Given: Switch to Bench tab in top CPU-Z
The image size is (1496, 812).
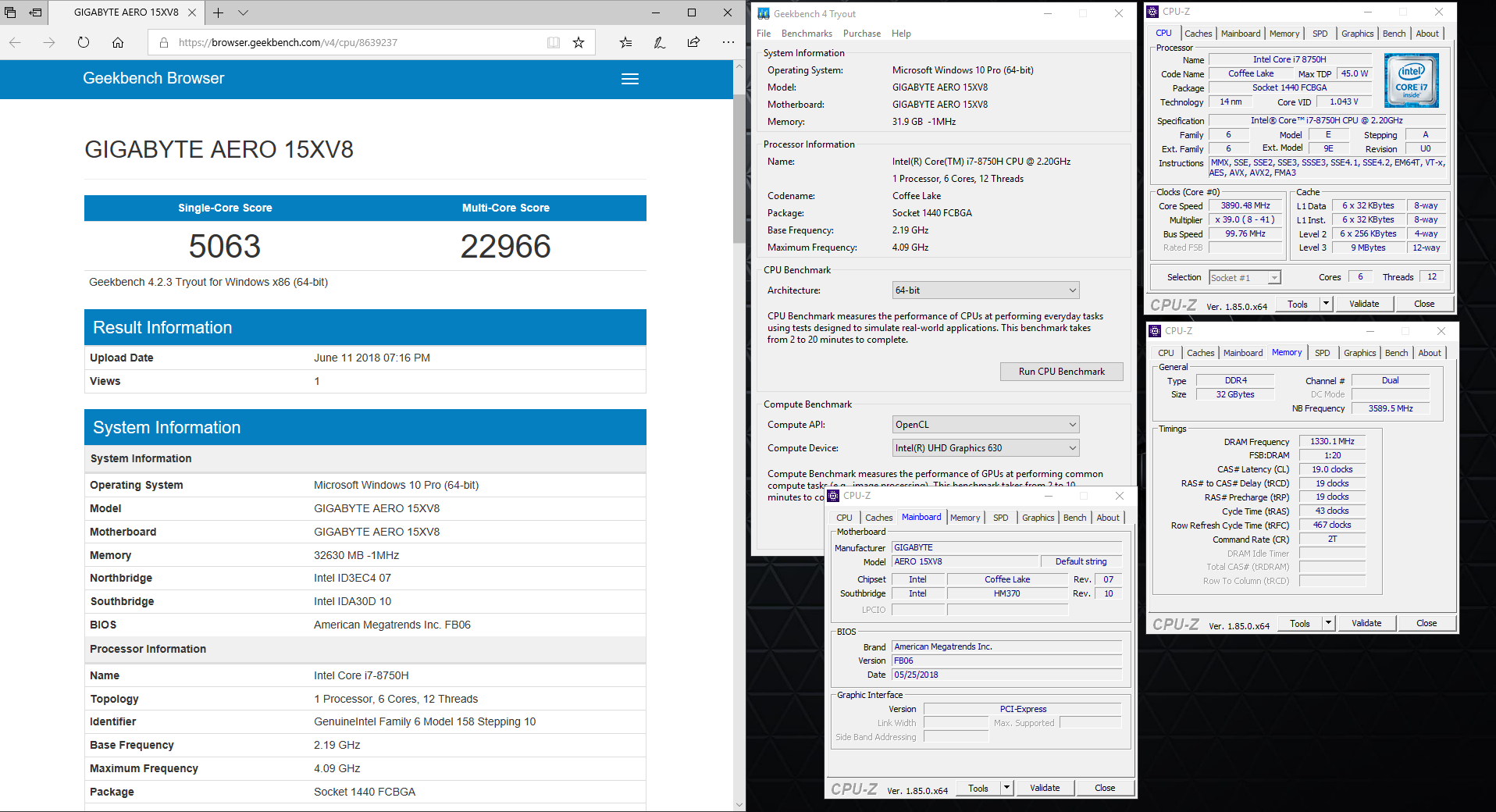Looking at the screenshot, I should tap(1394, 34).
